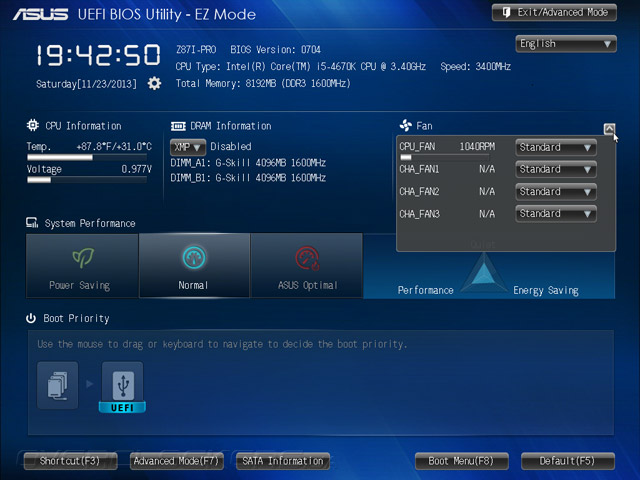Click the XMP Disabled status text
This screenshot has width=640, height=480.
(231, 147)
